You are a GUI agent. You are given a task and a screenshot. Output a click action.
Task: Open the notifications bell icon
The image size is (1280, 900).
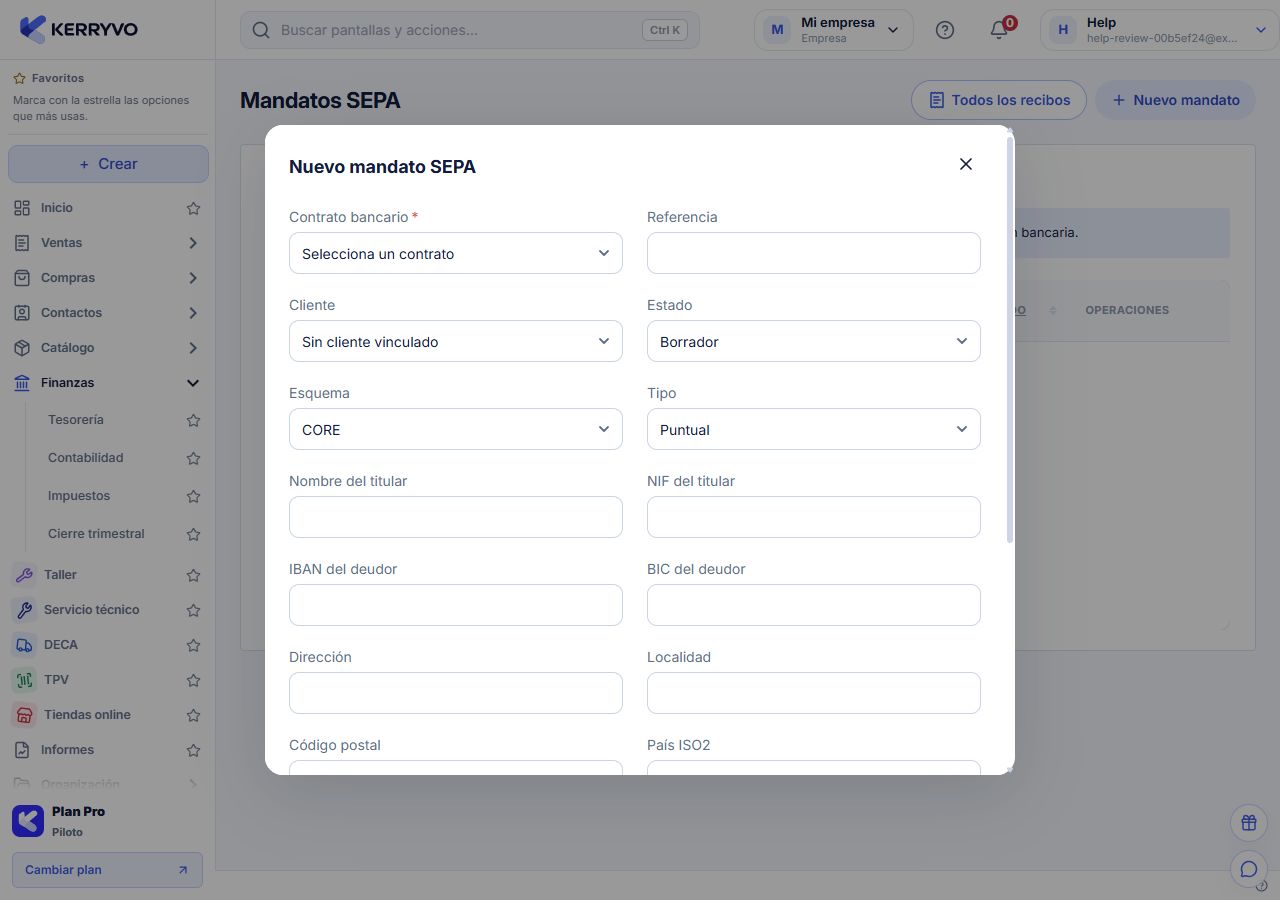tap(999, 30)
